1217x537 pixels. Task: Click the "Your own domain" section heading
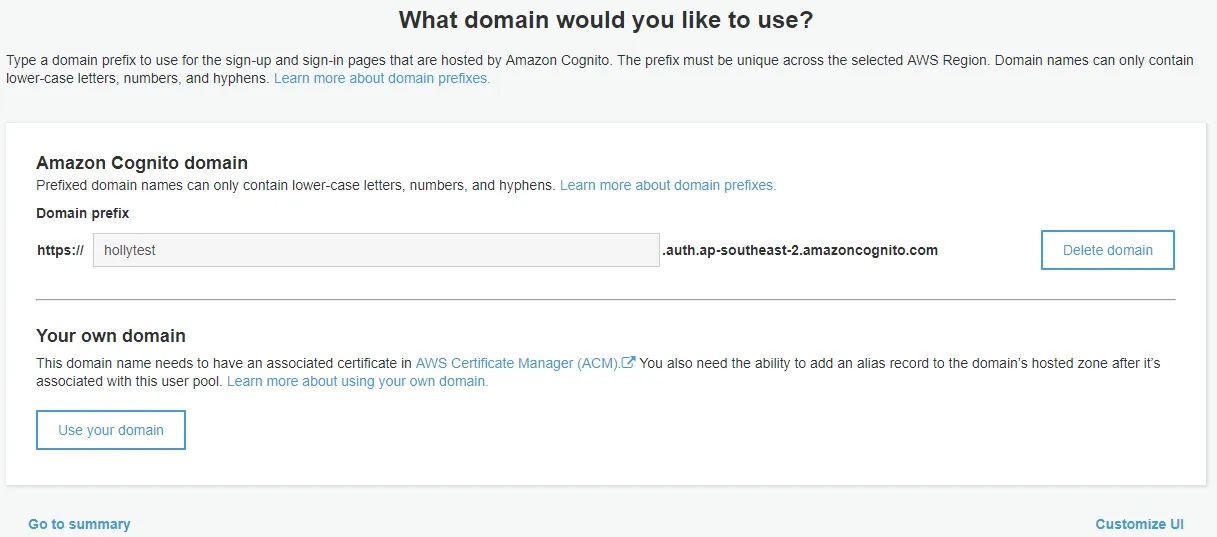tap(111, 336)
